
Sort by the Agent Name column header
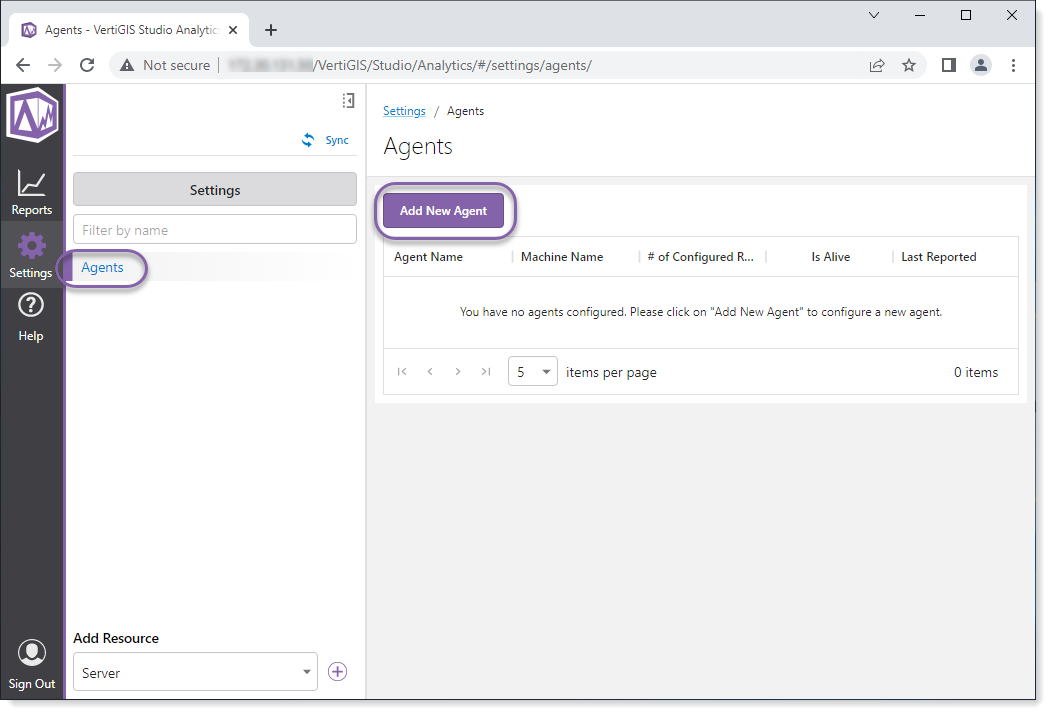[x=429, y=257]
